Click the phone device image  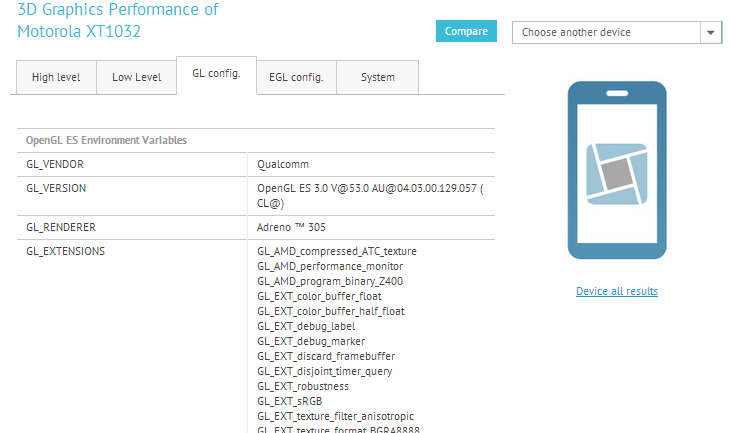coord(617,170)
